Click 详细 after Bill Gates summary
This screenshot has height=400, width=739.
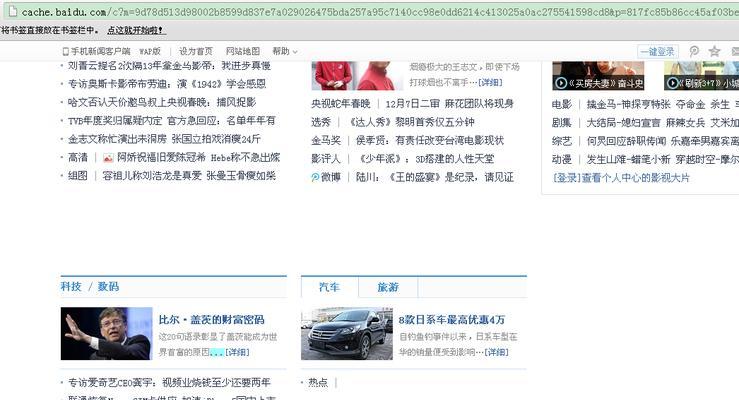click(237, 352)
